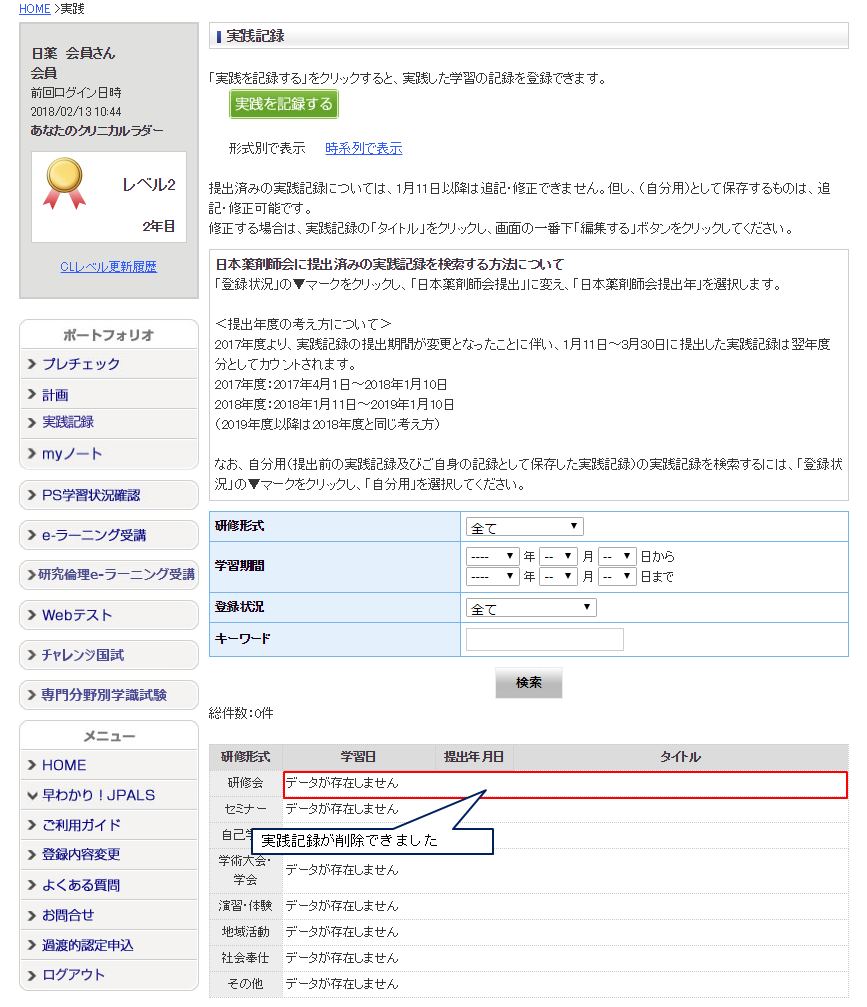Click the chevron icon beside ログアウト
867x1007 pixels.
pos(31,976)
